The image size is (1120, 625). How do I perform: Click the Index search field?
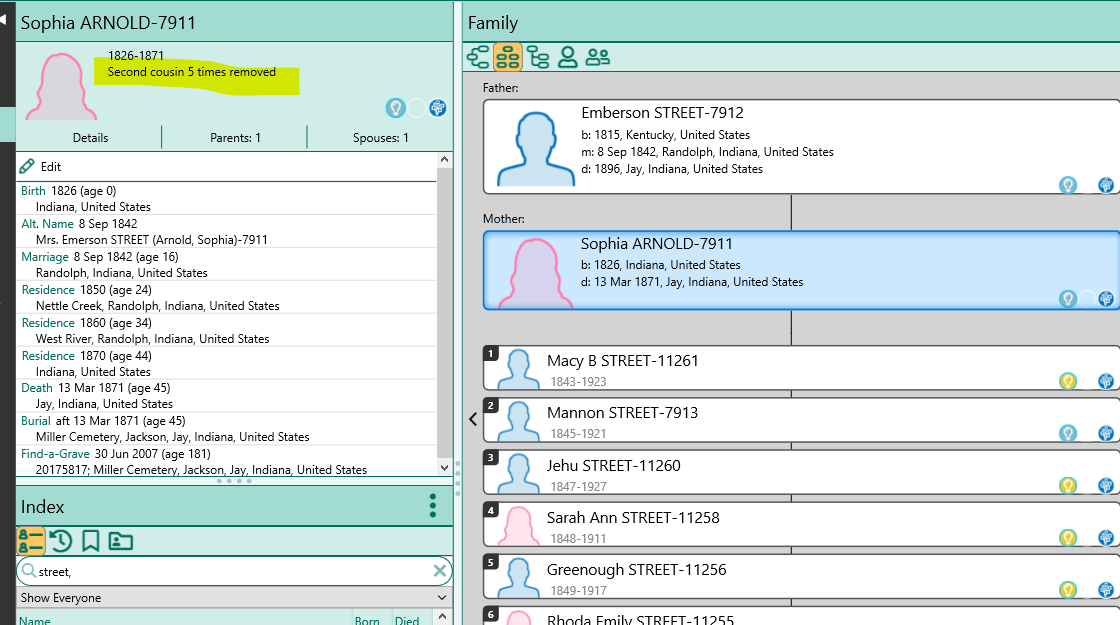230,571
